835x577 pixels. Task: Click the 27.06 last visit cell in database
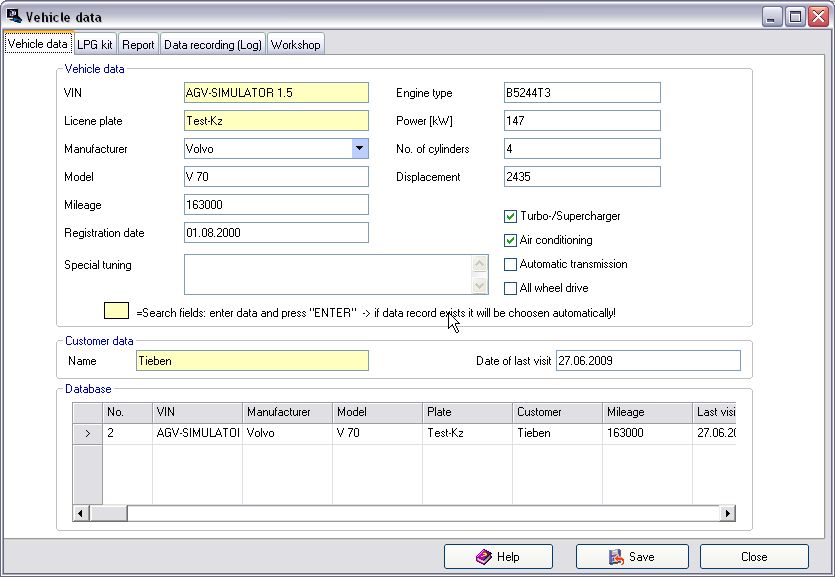(714, 434)
